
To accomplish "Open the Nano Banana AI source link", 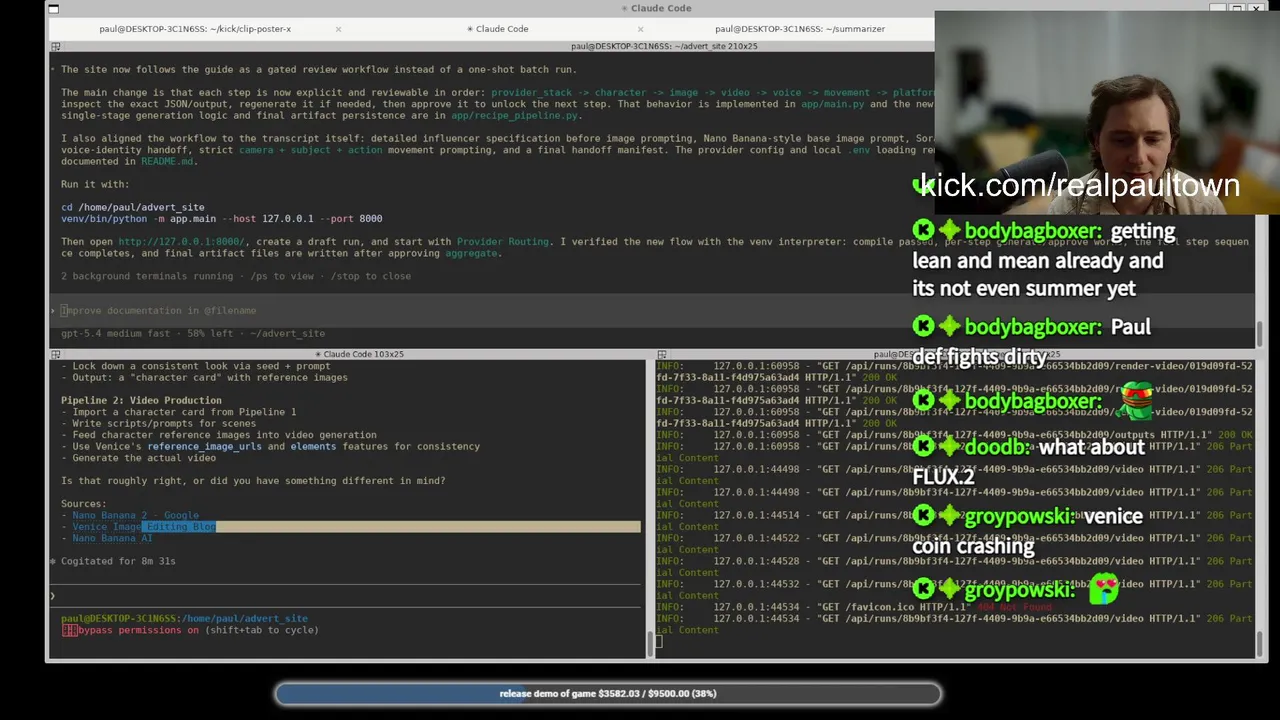I will [x=112, y=538].
